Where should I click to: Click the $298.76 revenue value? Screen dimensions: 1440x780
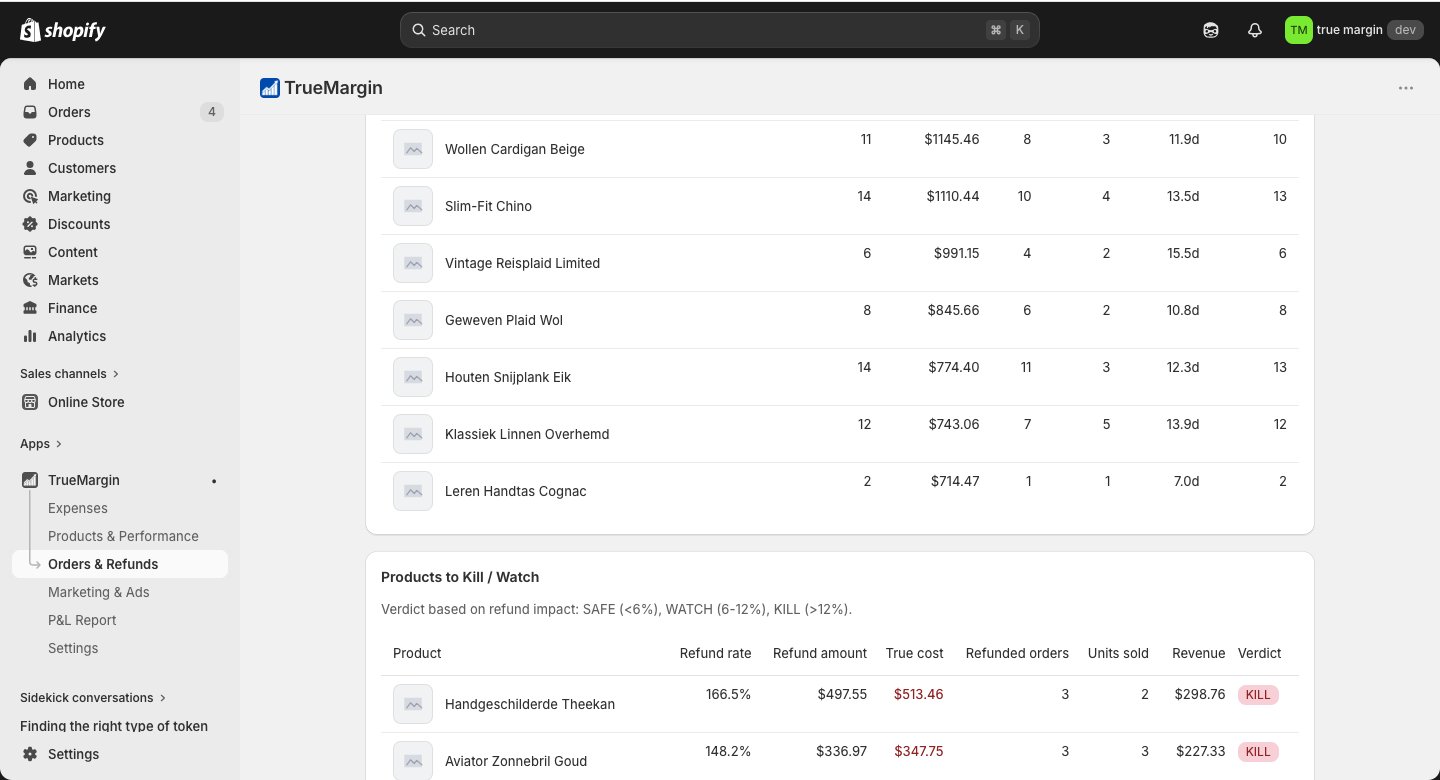coord(1200,694)
